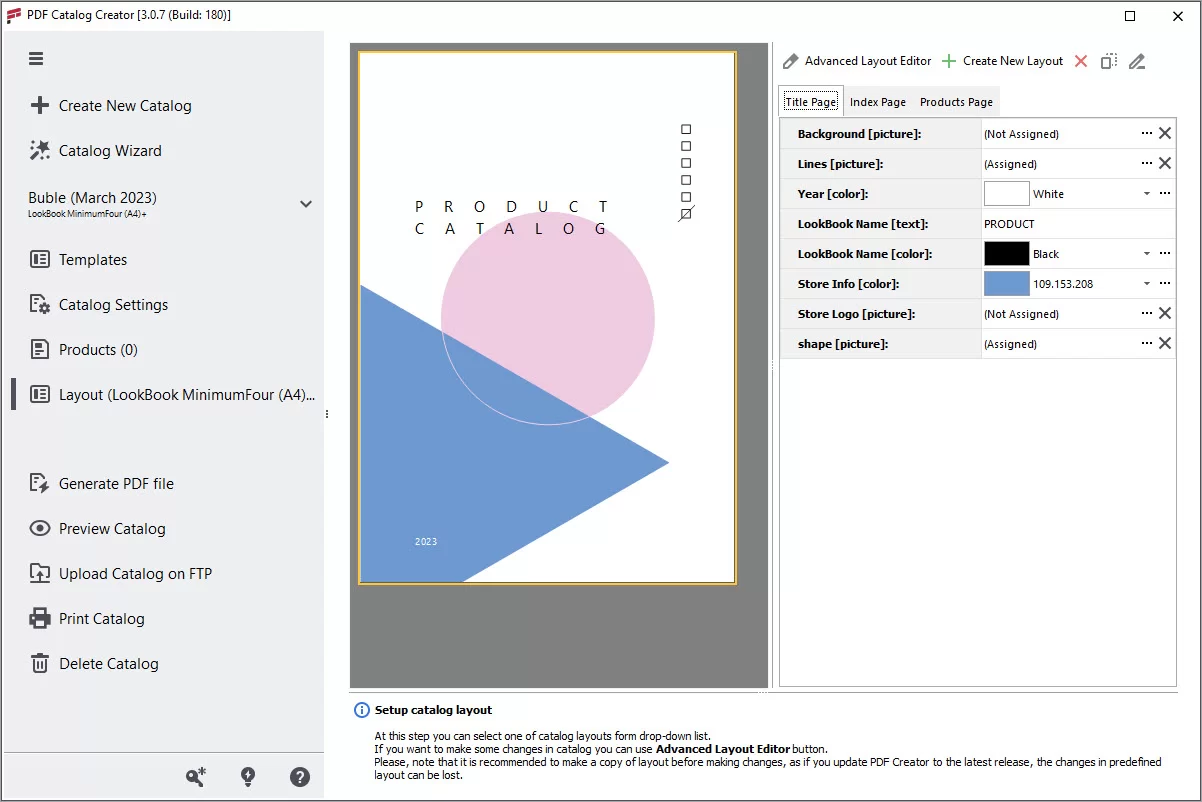1202x802 pixels.
Task: Open the hamburger menu in sidebar
Action: click(x=36, y=59)
